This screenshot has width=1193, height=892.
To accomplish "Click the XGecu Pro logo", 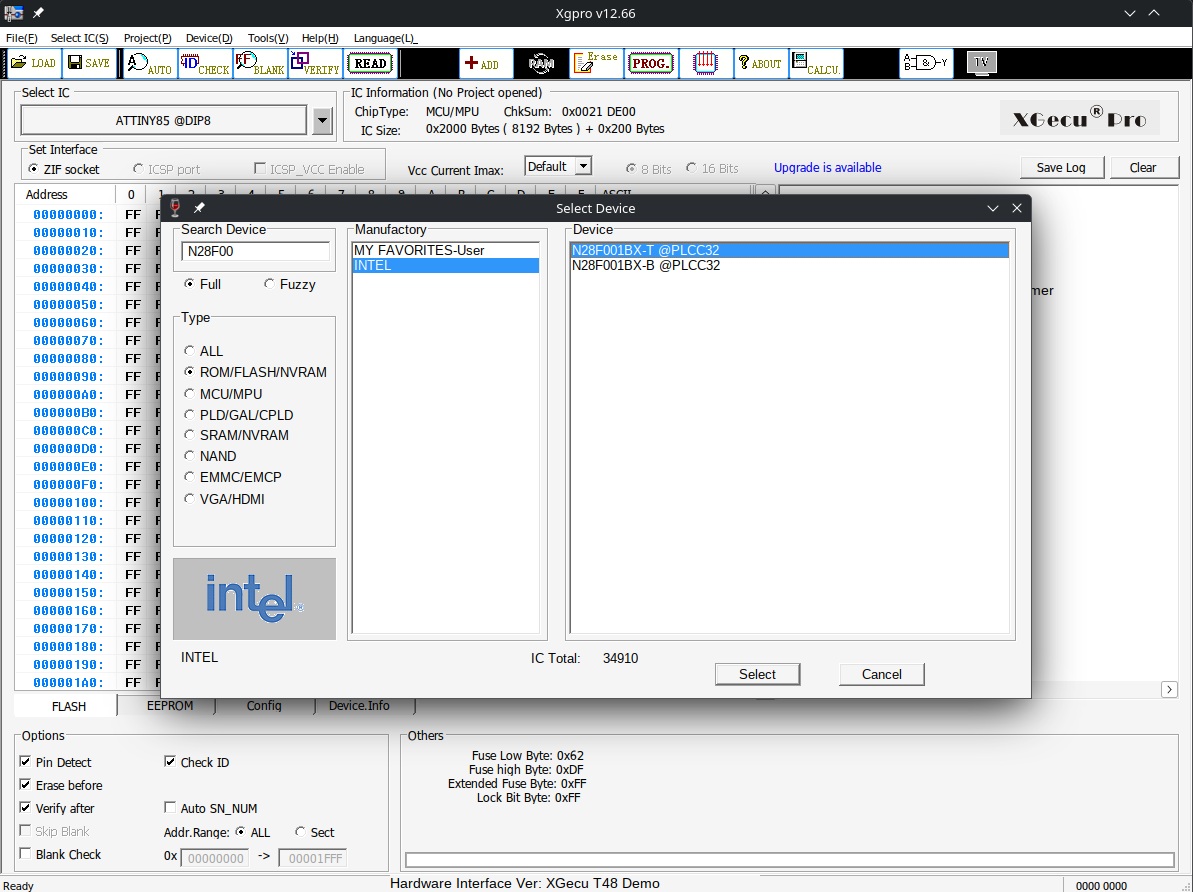I will tap(1079, 118).
